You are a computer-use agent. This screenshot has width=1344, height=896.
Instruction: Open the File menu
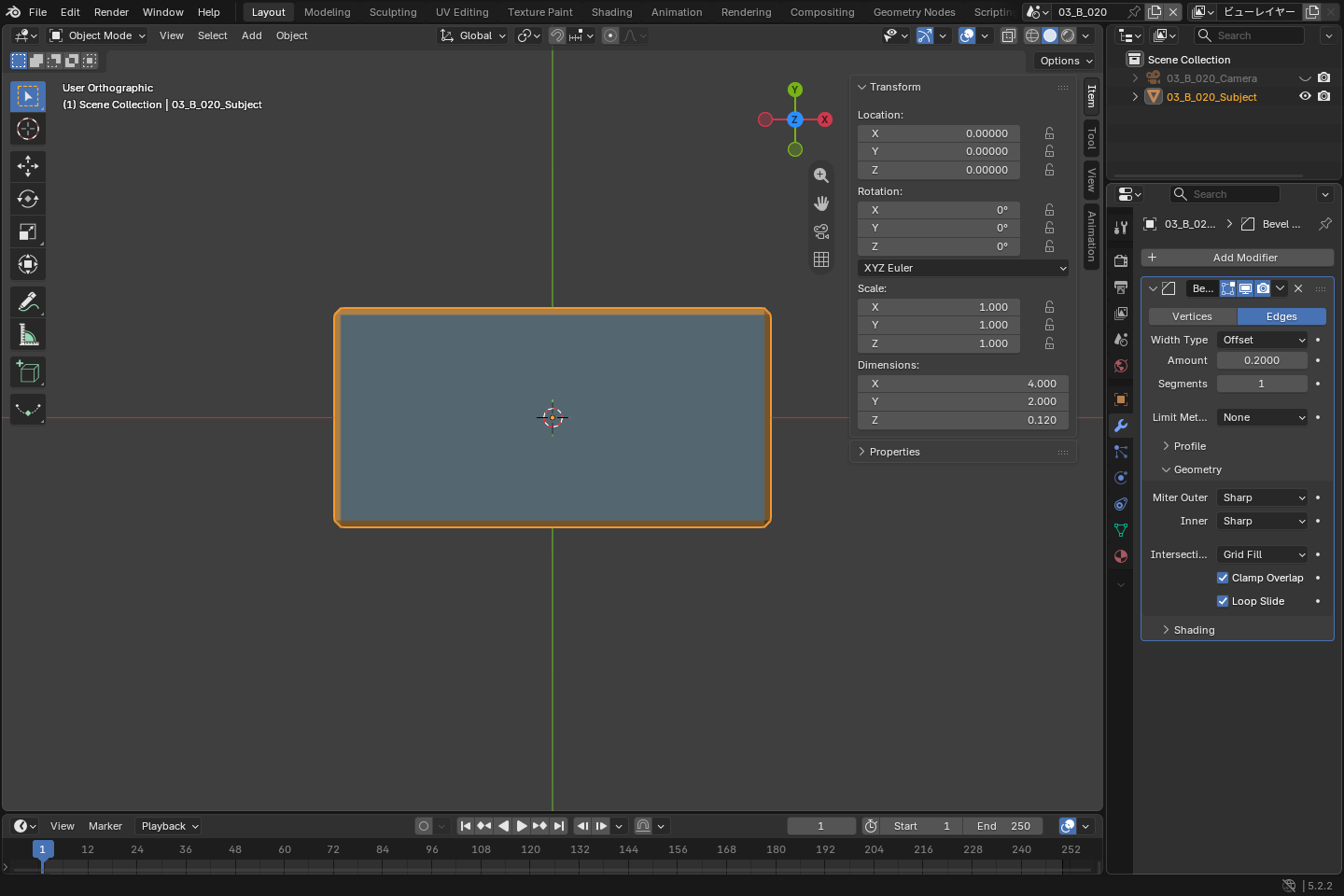pos(37,12)
